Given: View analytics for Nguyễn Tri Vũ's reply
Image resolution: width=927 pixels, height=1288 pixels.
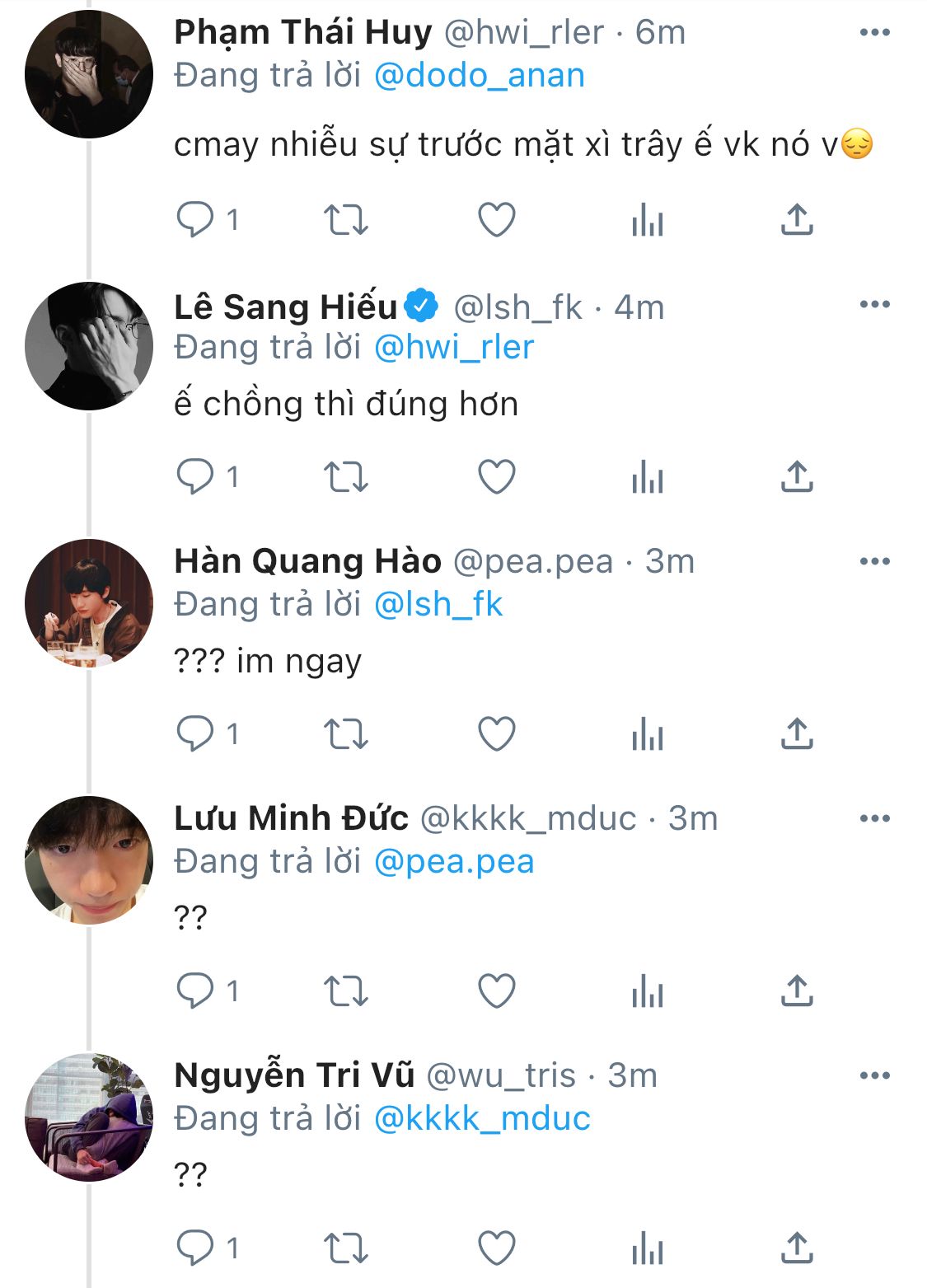Looking at the screenshot, I should point(648,1248).
